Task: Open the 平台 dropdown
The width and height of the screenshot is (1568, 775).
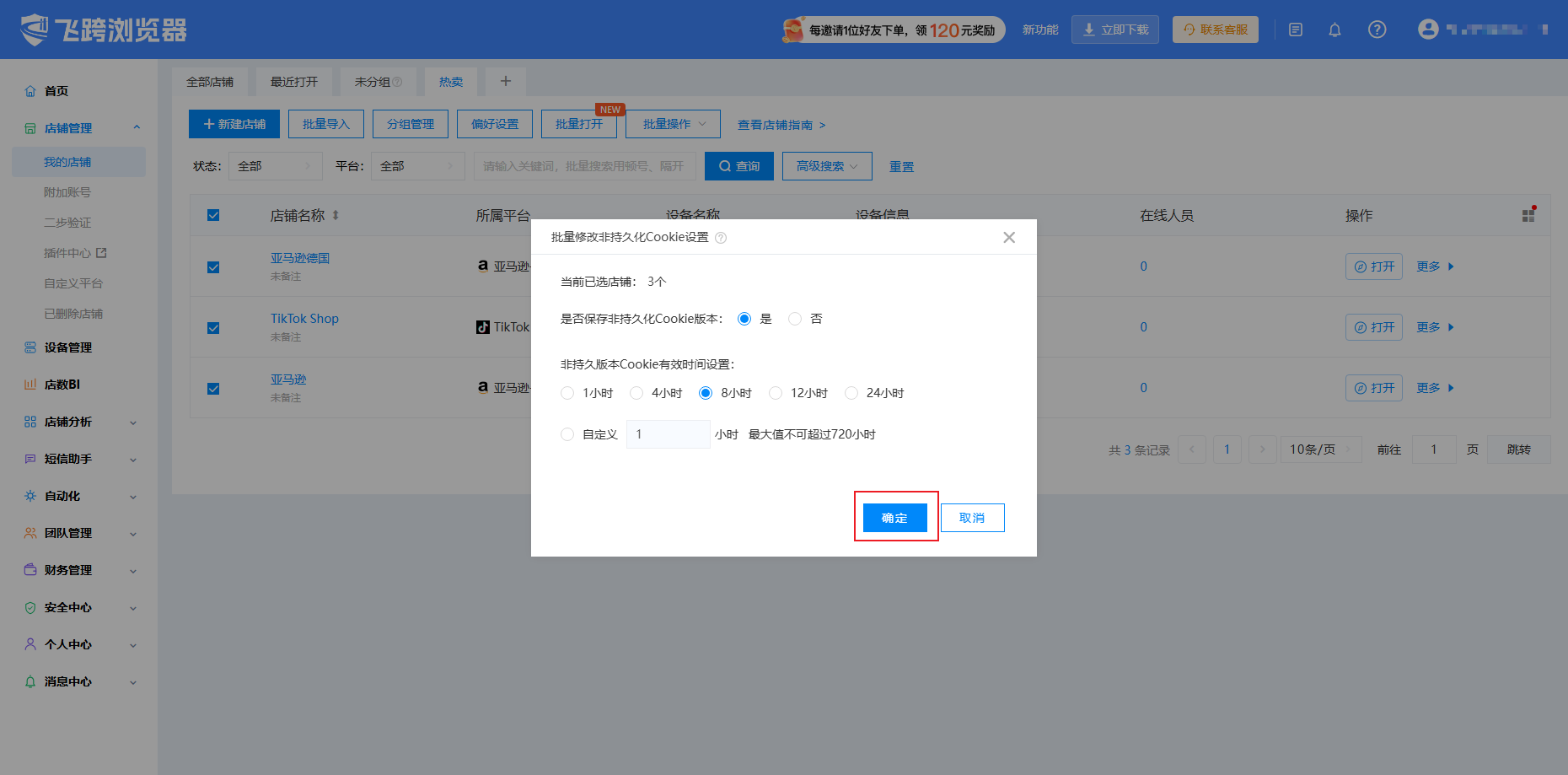Action: click(418, 166)
